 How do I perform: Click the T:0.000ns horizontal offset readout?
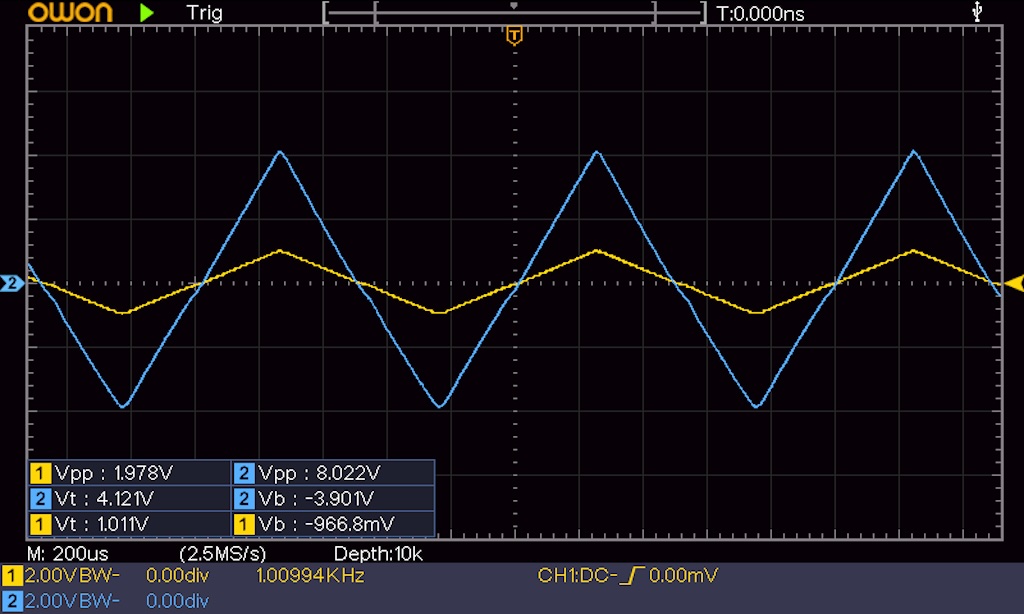(x=760, y=13)
